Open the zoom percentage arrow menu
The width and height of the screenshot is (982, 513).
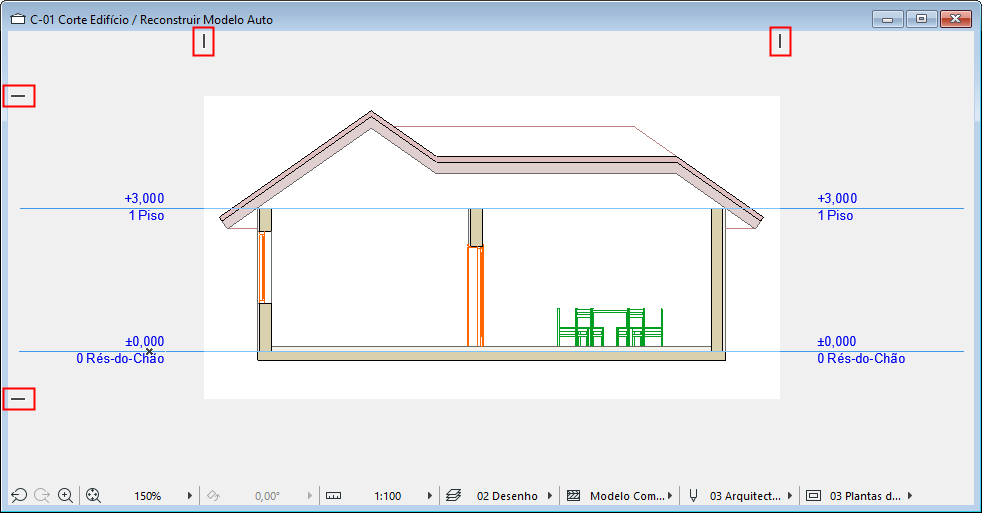[190, 495]
